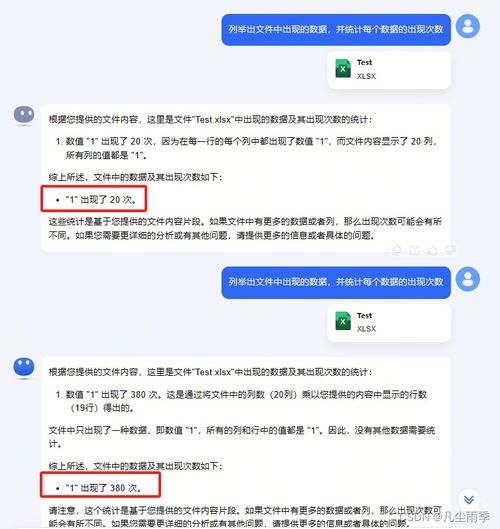The width and height of the screenshot is (500, 529).
Task: Click numbered item about 380 次 in second reply
Action: click(242, 401)
